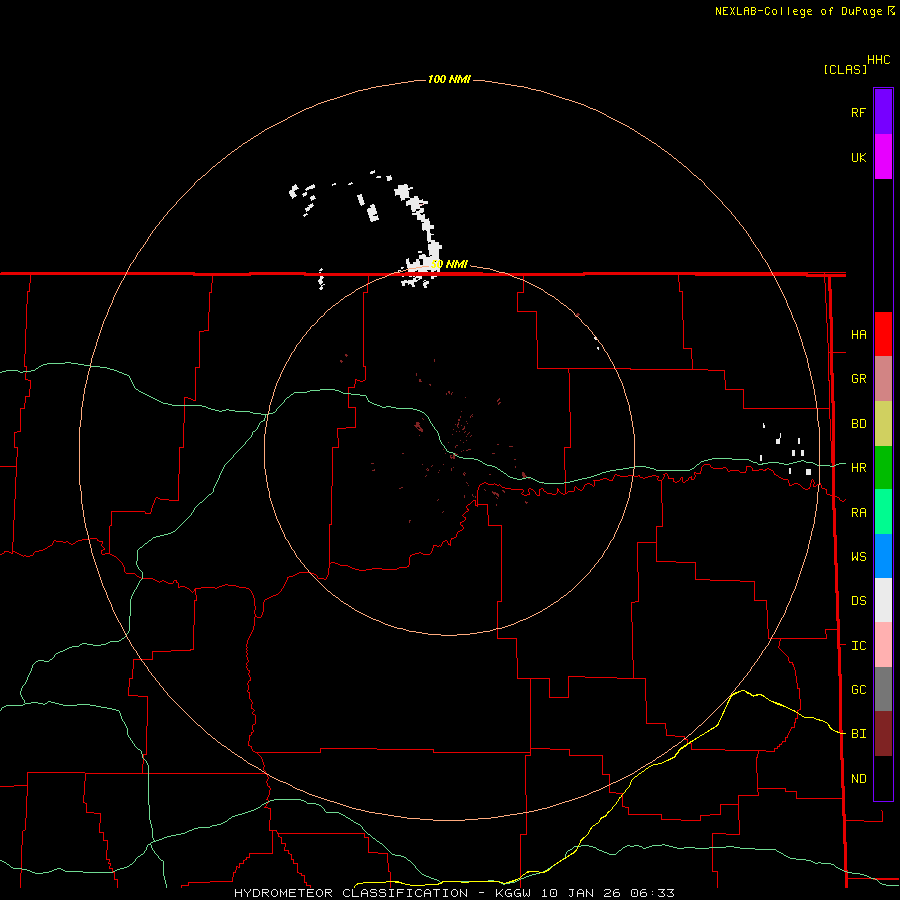The width and height of the screenshot is (900, 900).
Task: Click the BD legend label
Action: coord(858,424)
